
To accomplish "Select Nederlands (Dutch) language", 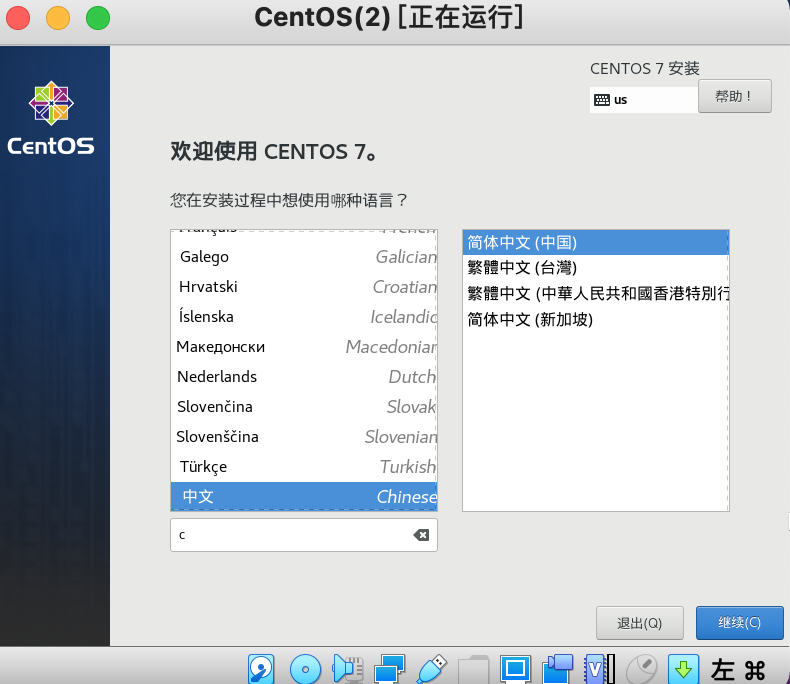I will (x=304, y=377).
